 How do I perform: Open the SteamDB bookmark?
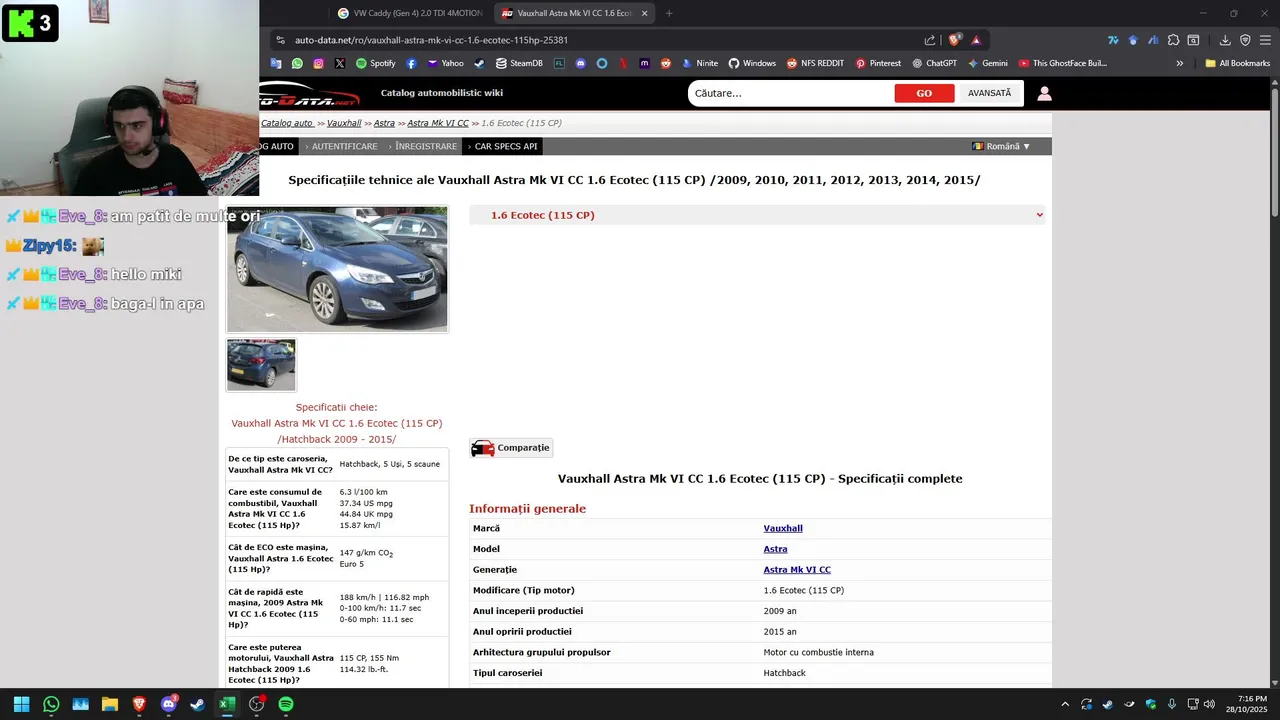pyautogui.click(x=519, y=63)
